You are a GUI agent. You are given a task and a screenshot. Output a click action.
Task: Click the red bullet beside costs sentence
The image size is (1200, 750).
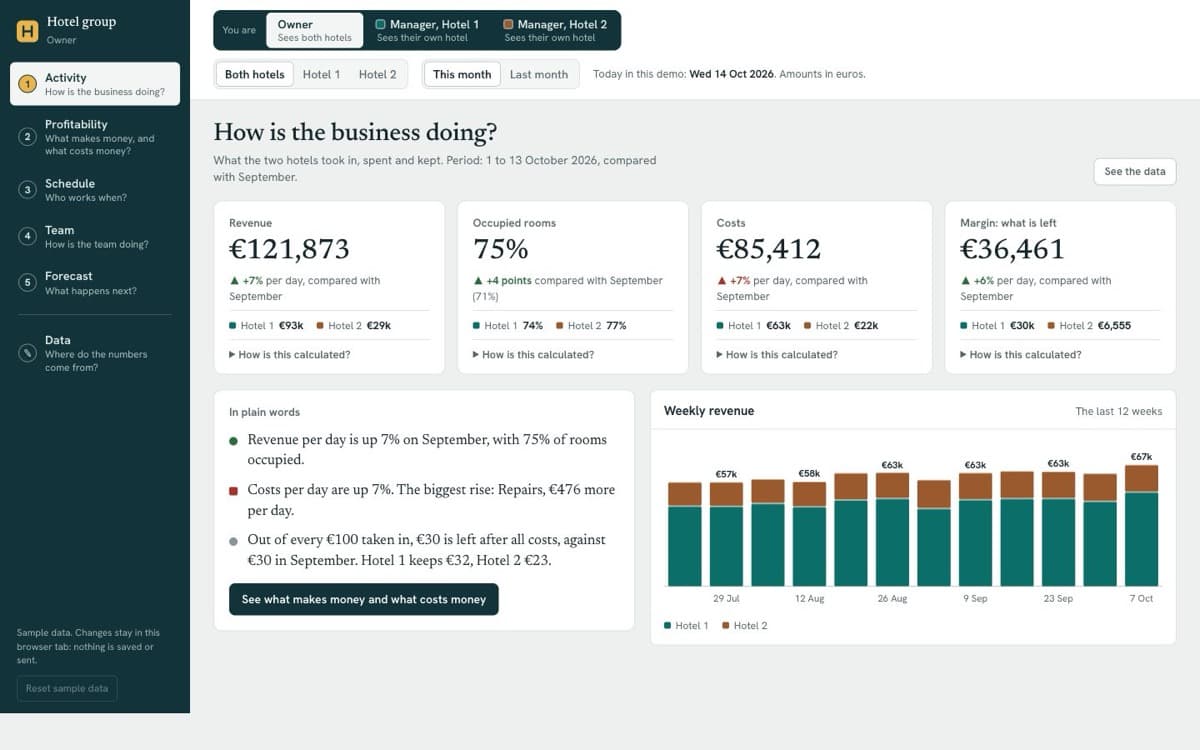point(233,491)
